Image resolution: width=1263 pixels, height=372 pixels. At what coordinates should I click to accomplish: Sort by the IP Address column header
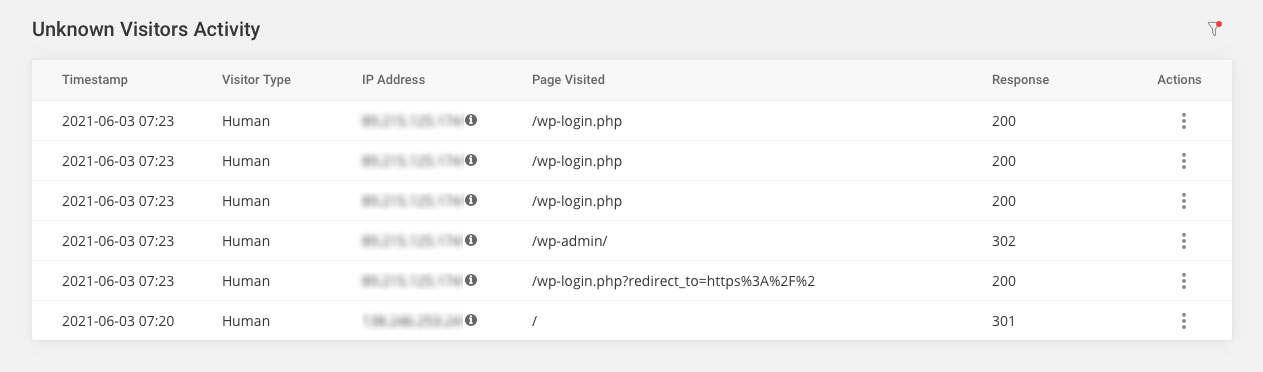(x=393, y=80)
